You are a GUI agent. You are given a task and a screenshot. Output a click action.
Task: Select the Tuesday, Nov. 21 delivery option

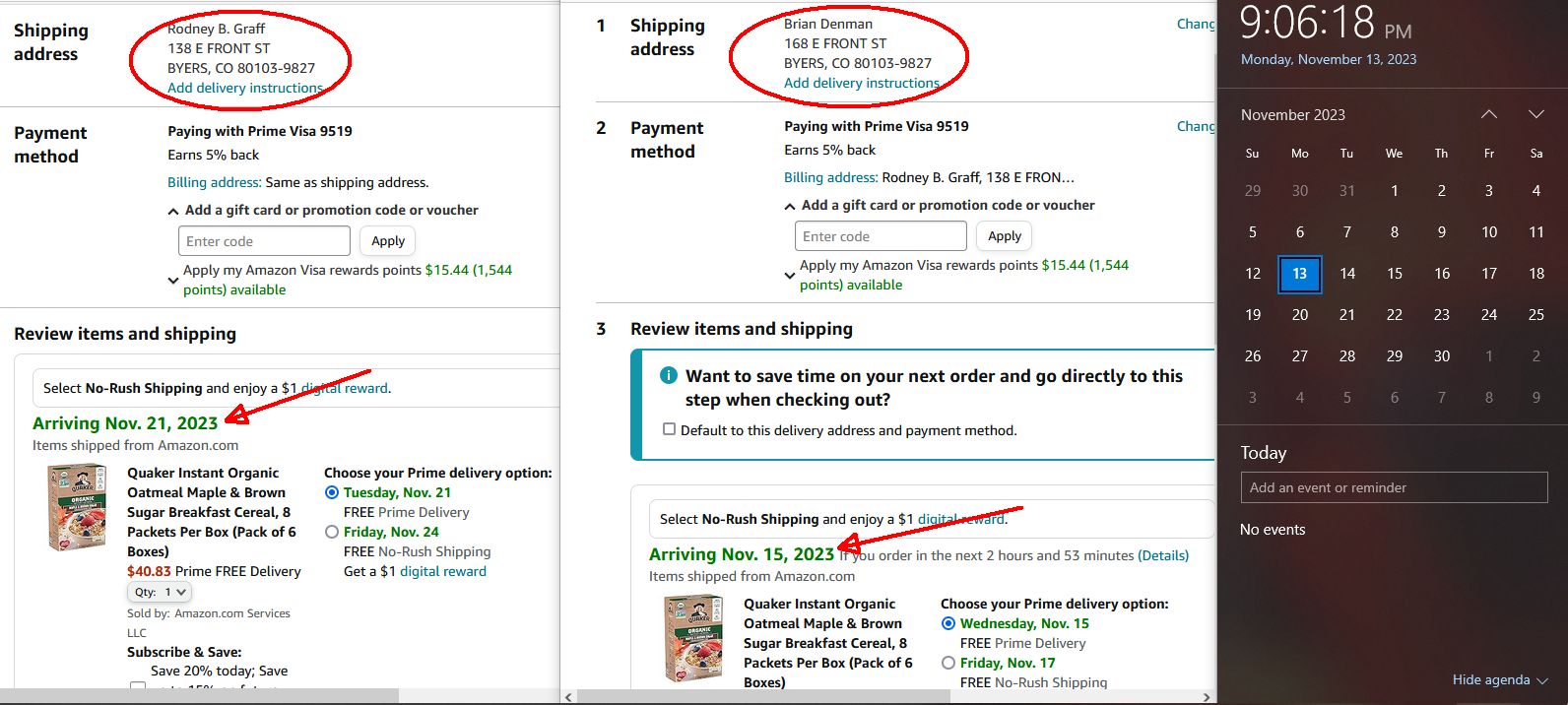(x=332, y=492)
